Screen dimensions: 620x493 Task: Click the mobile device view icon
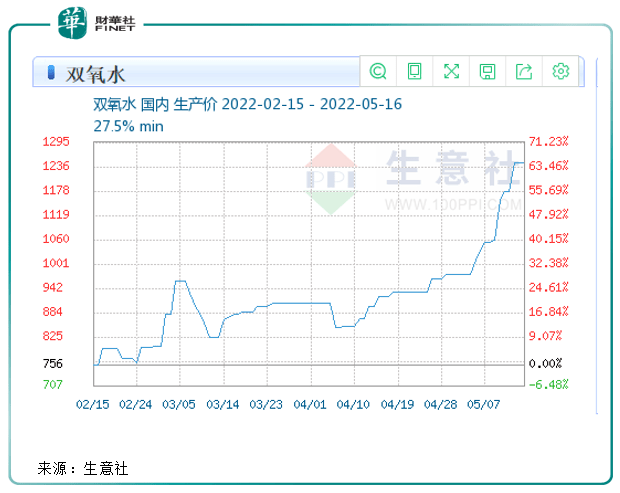point(414,72)
